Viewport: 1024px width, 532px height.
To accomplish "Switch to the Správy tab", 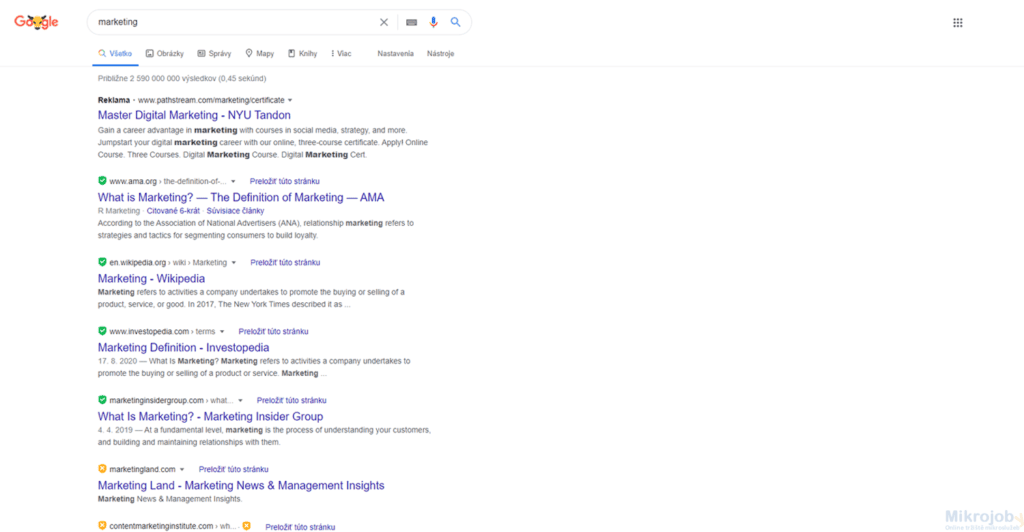I will tap(214, 54).
